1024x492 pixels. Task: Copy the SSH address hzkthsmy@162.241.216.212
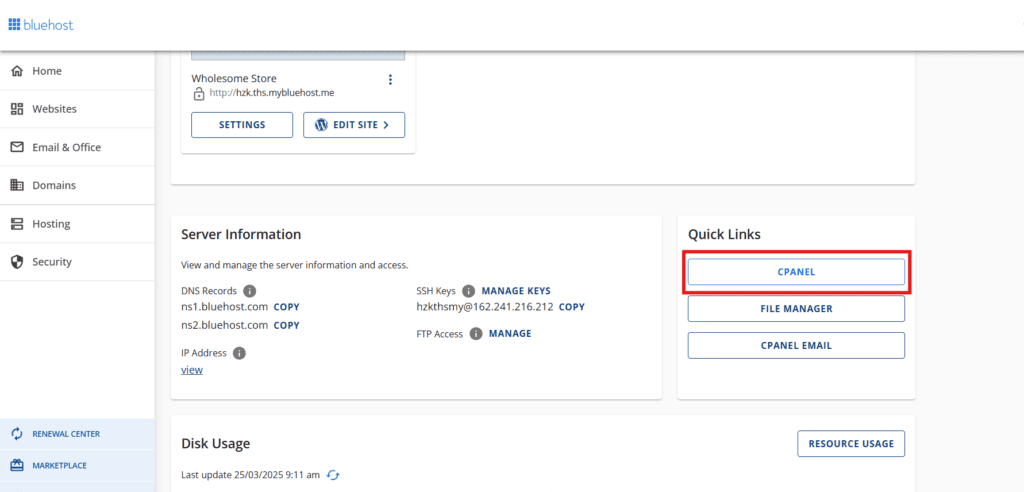click(x=572, y=306)
